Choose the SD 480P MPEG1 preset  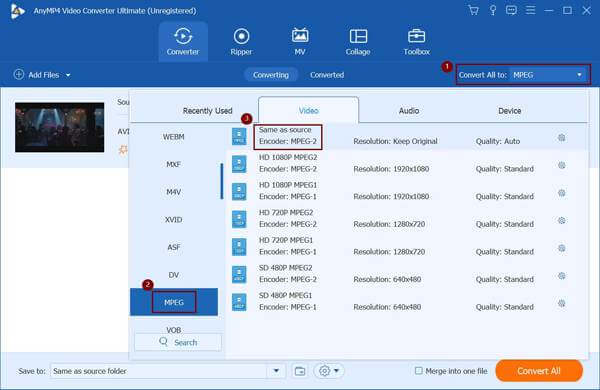coord(407,302)
